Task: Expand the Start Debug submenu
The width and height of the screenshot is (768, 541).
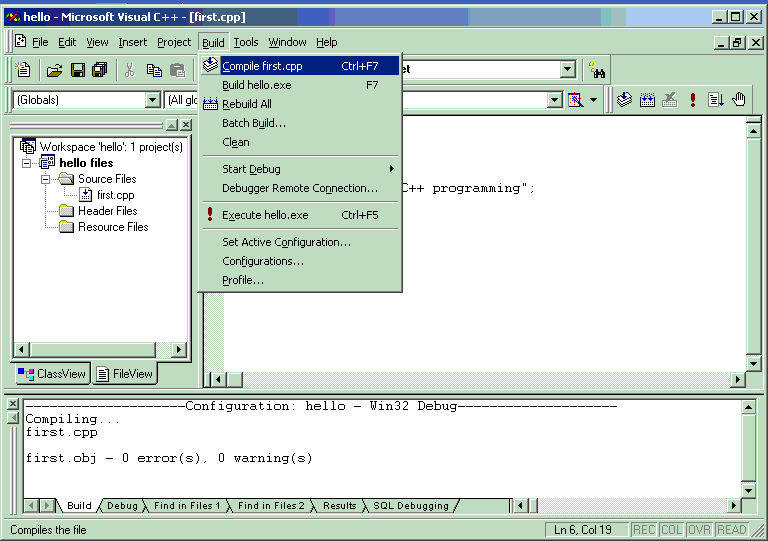Action: (300, 169)
